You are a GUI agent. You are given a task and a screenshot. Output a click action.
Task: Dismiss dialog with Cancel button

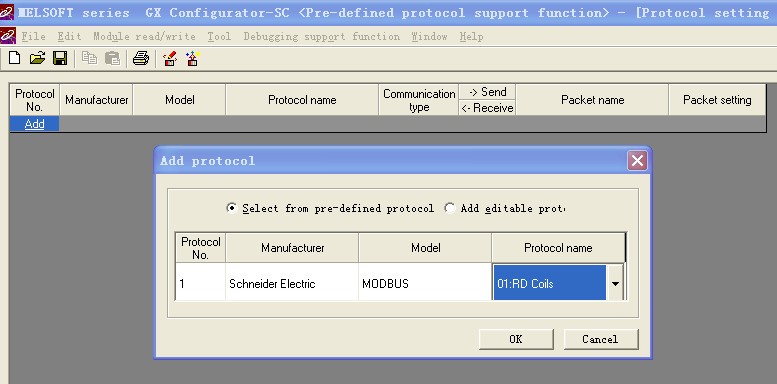coord(601,339)
